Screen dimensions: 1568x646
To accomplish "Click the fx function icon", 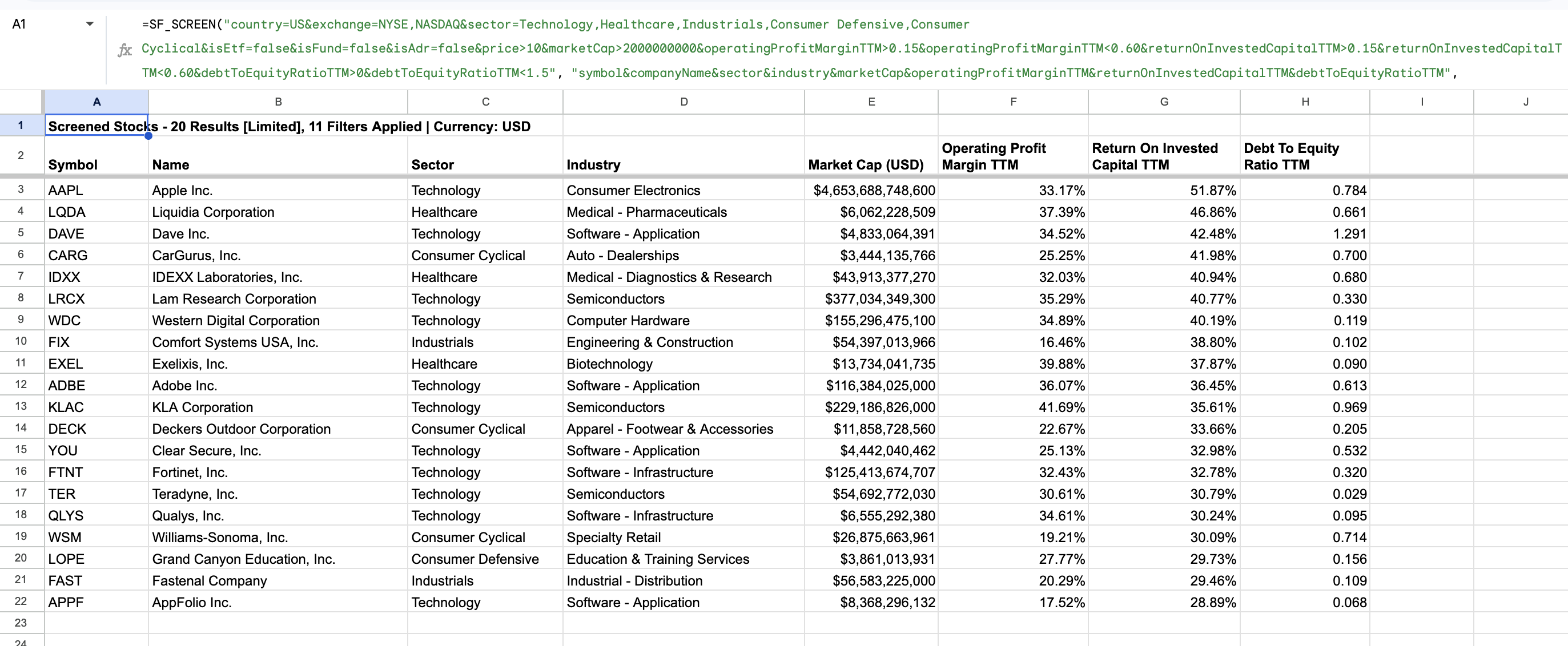I will (125, 50).
